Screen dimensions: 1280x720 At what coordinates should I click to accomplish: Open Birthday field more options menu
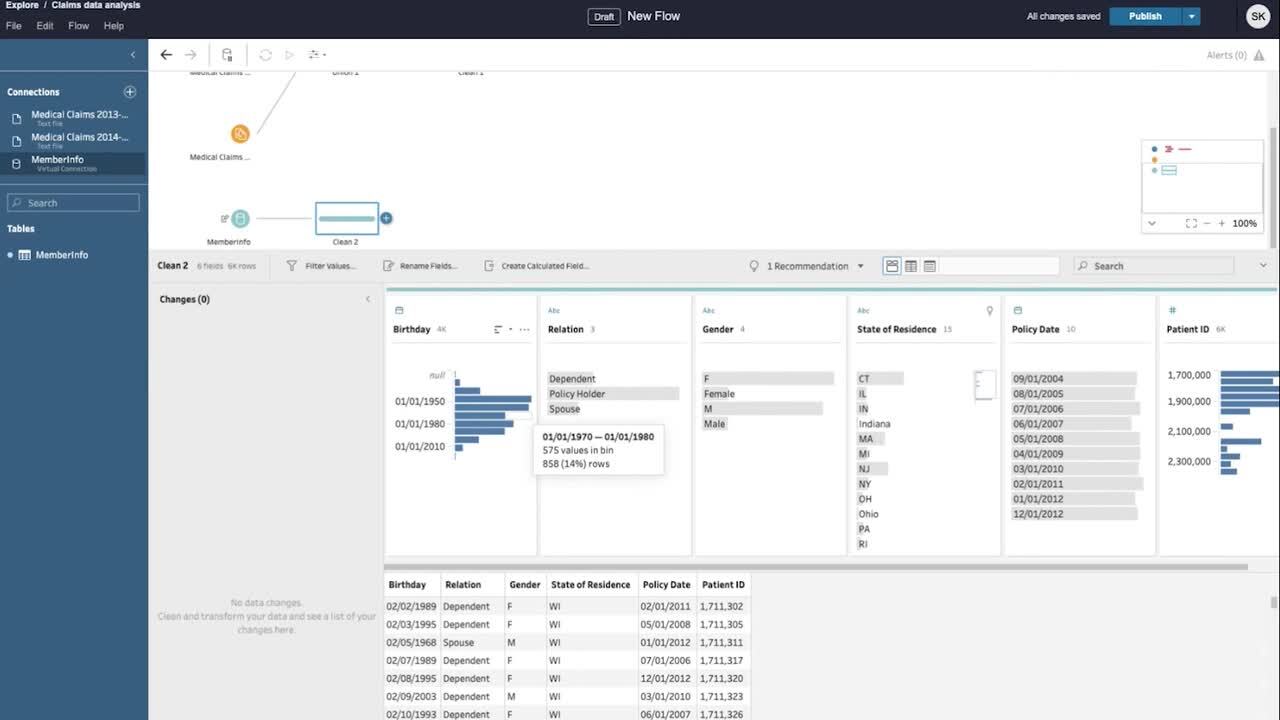pyautogui.click(x=525, y=329)
